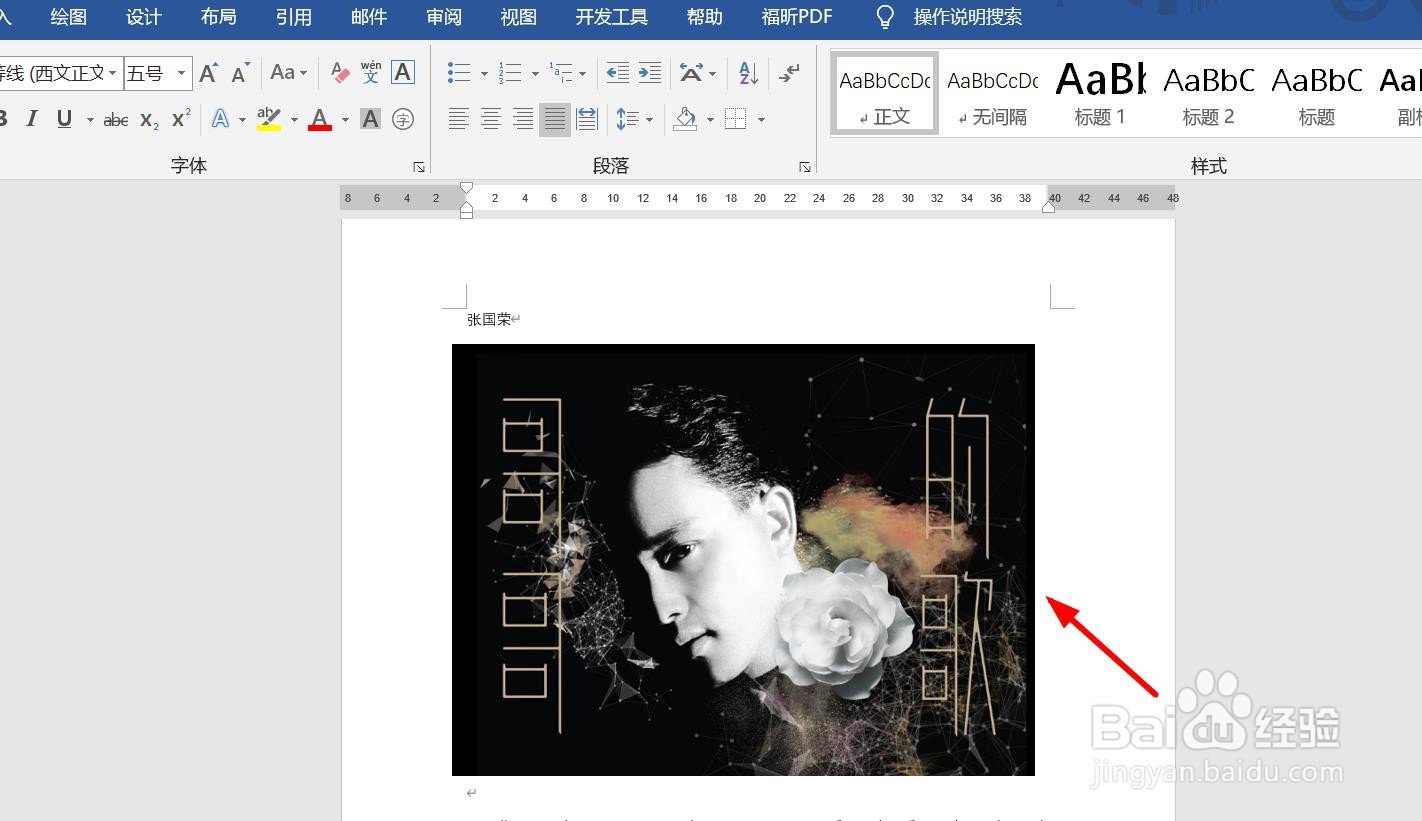
Task: Select the yellow text highlight swatch
Action: (x=268, y=118)
